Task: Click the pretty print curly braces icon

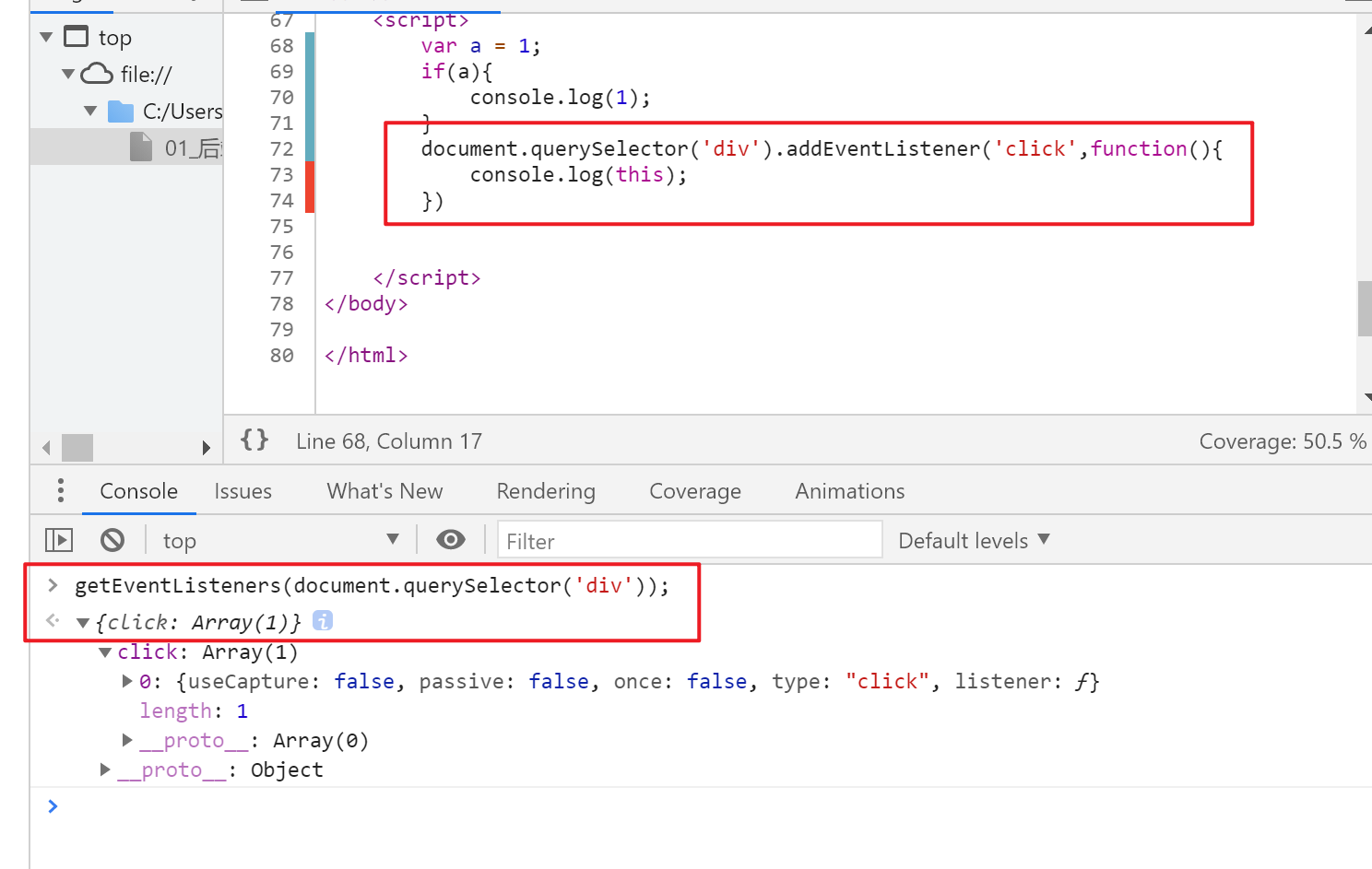Action: pos(254,440)
